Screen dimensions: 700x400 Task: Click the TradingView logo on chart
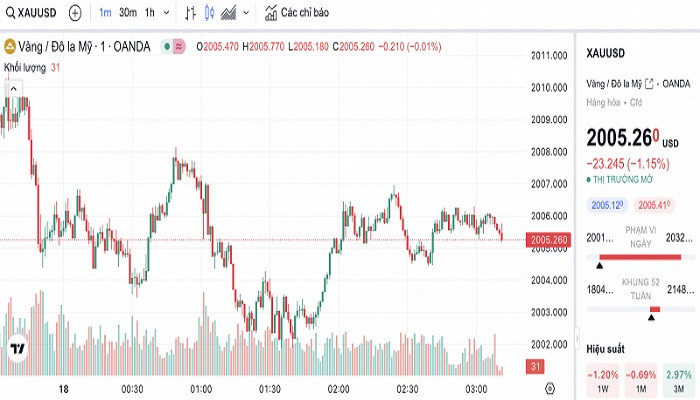coord(17,349)
